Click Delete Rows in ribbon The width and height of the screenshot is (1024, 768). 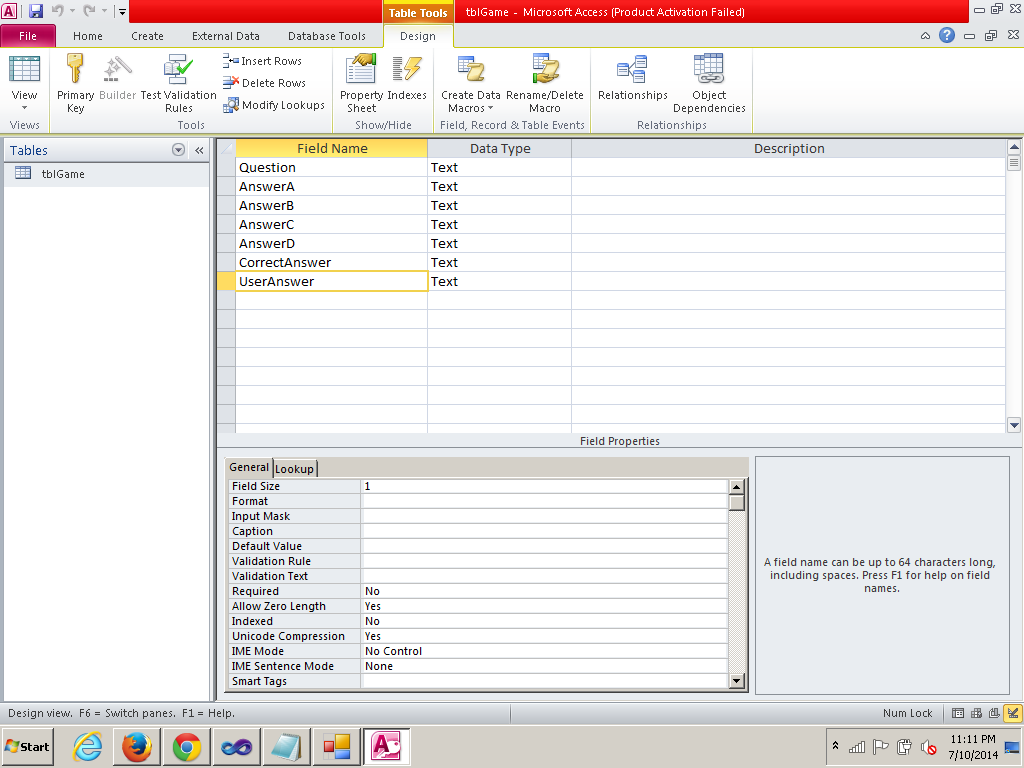(265, 83)
